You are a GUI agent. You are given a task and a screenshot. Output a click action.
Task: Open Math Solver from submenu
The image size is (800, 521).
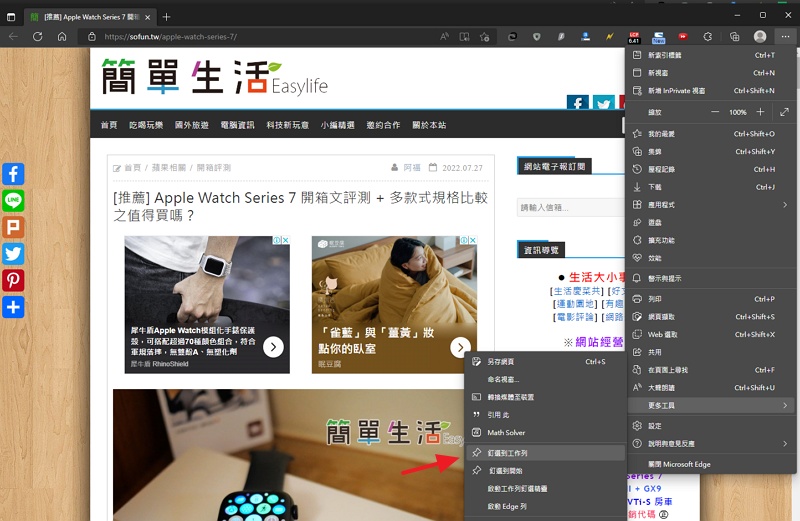[545, 433]
